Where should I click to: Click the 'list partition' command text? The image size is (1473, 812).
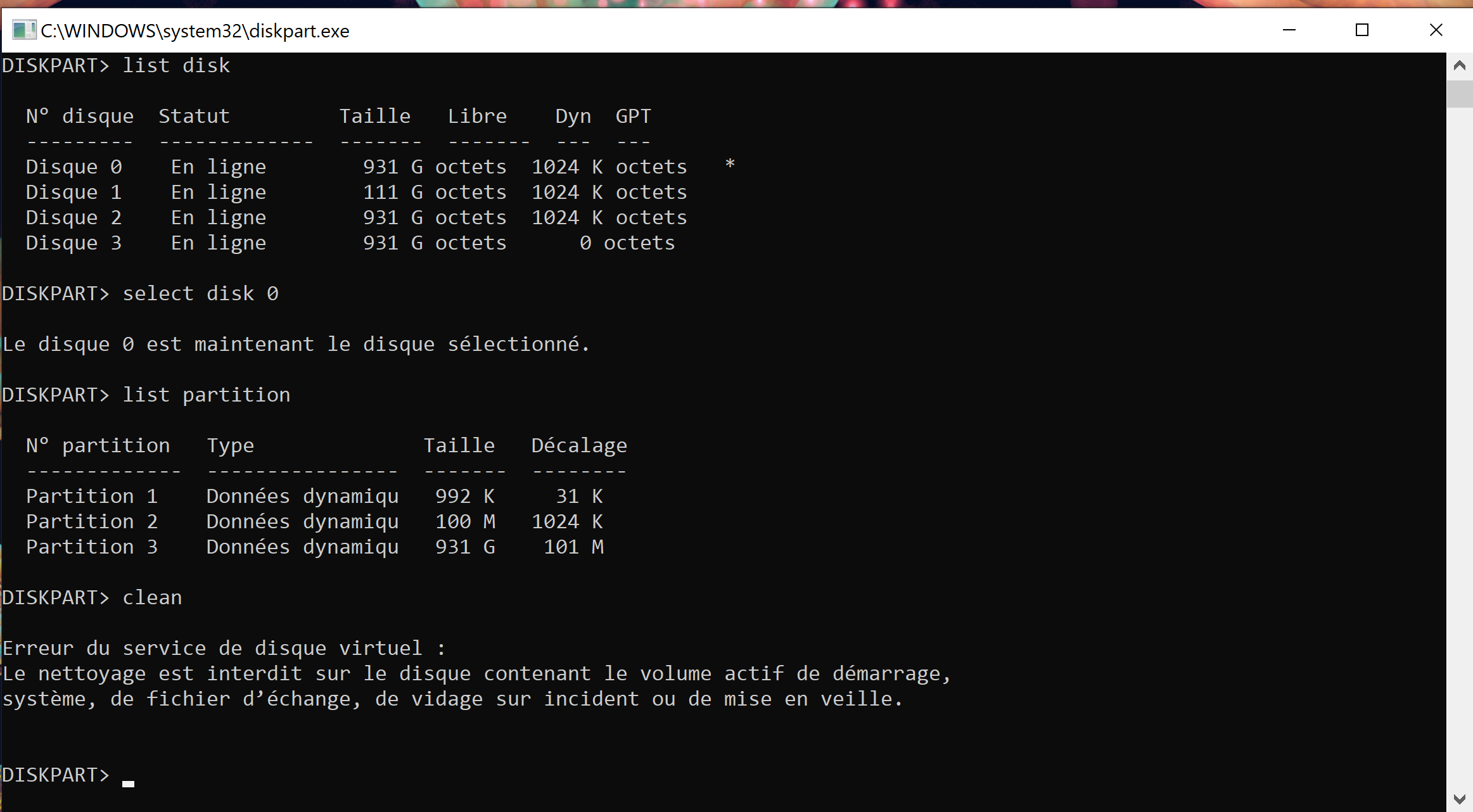(x=206, y=395)
